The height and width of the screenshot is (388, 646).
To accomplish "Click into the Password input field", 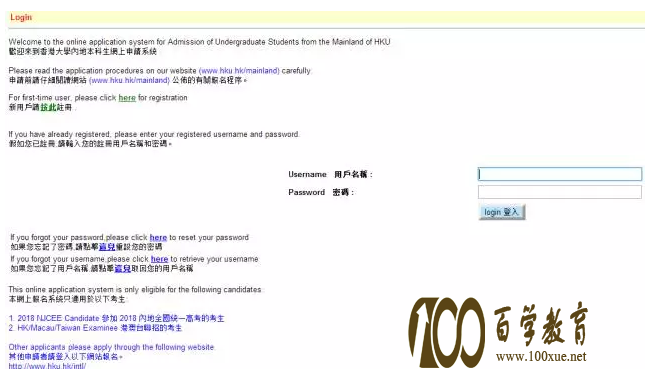I will (559, 192).
